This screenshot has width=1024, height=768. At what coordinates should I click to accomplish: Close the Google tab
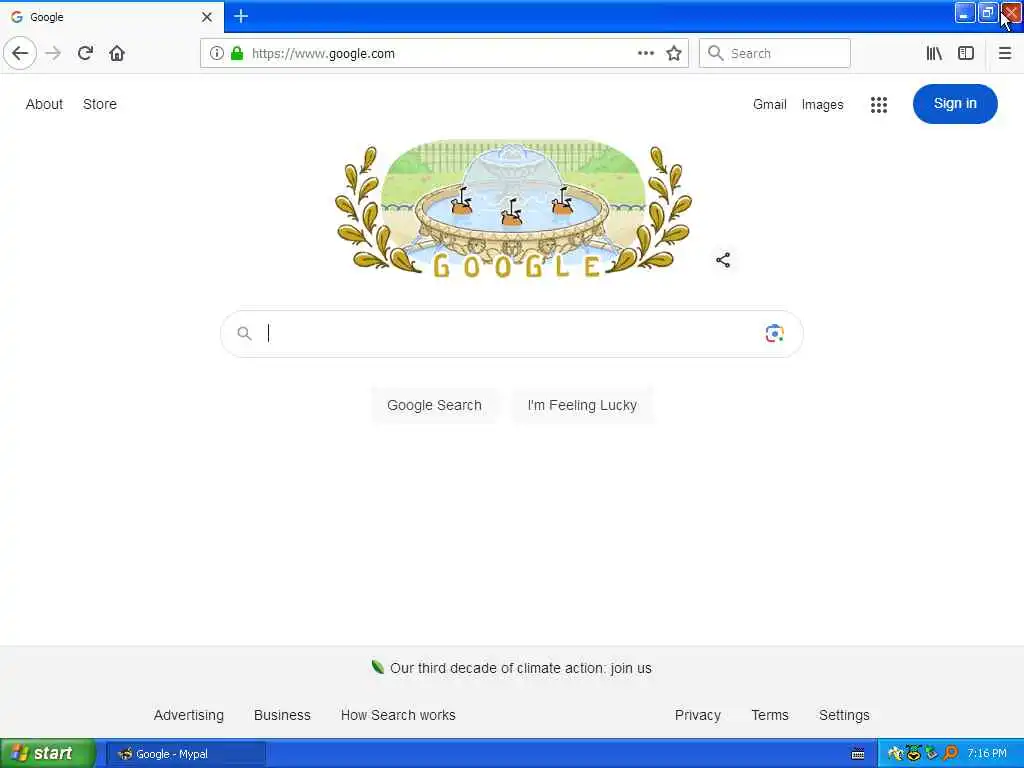[207, 17]
